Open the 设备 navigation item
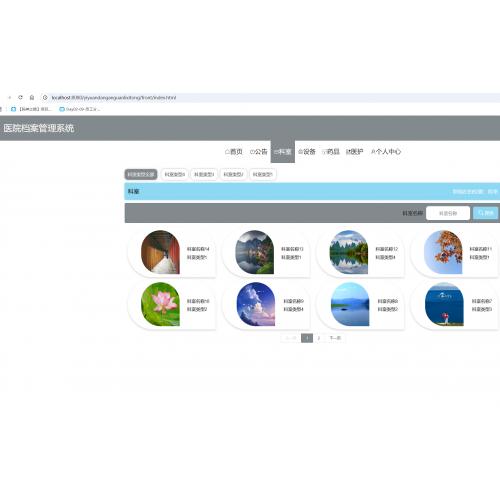Viewport: 500px width, 500px height. (307, 152)
